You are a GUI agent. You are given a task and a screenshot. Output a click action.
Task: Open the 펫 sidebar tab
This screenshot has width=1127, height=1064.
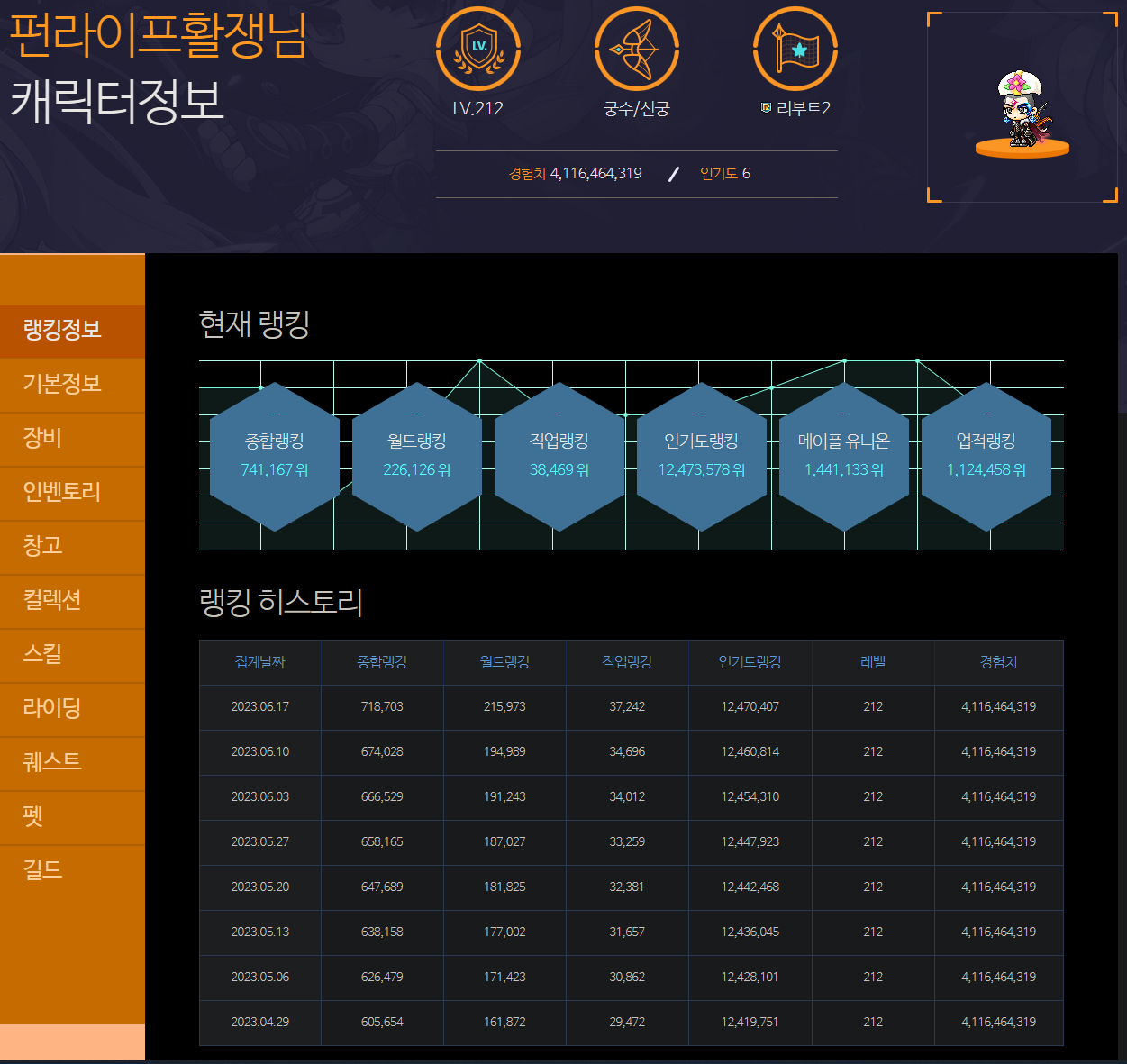tap(72, 818)
